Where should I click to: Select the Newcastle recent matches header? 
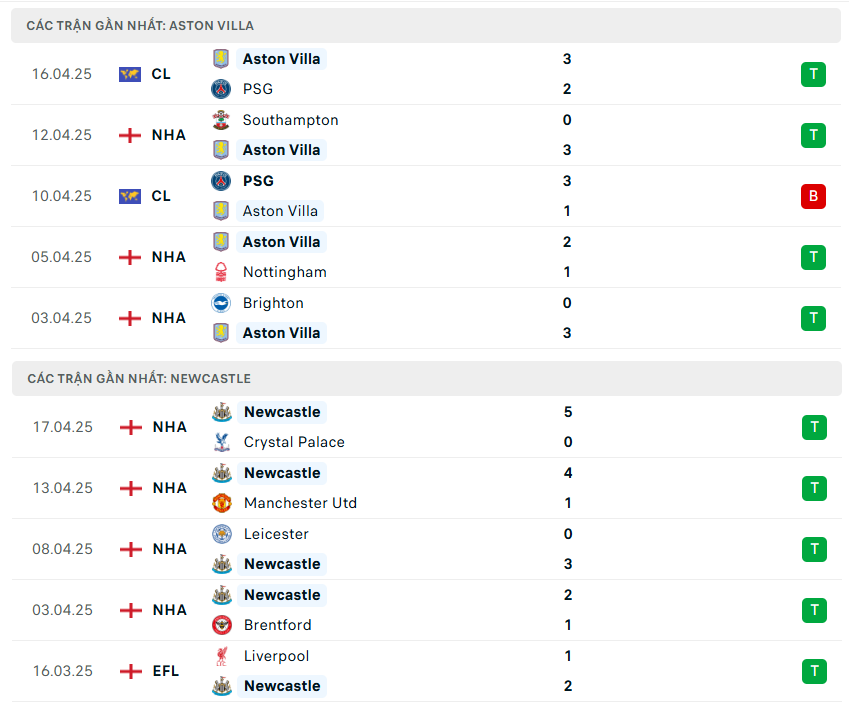coord(139,379)
